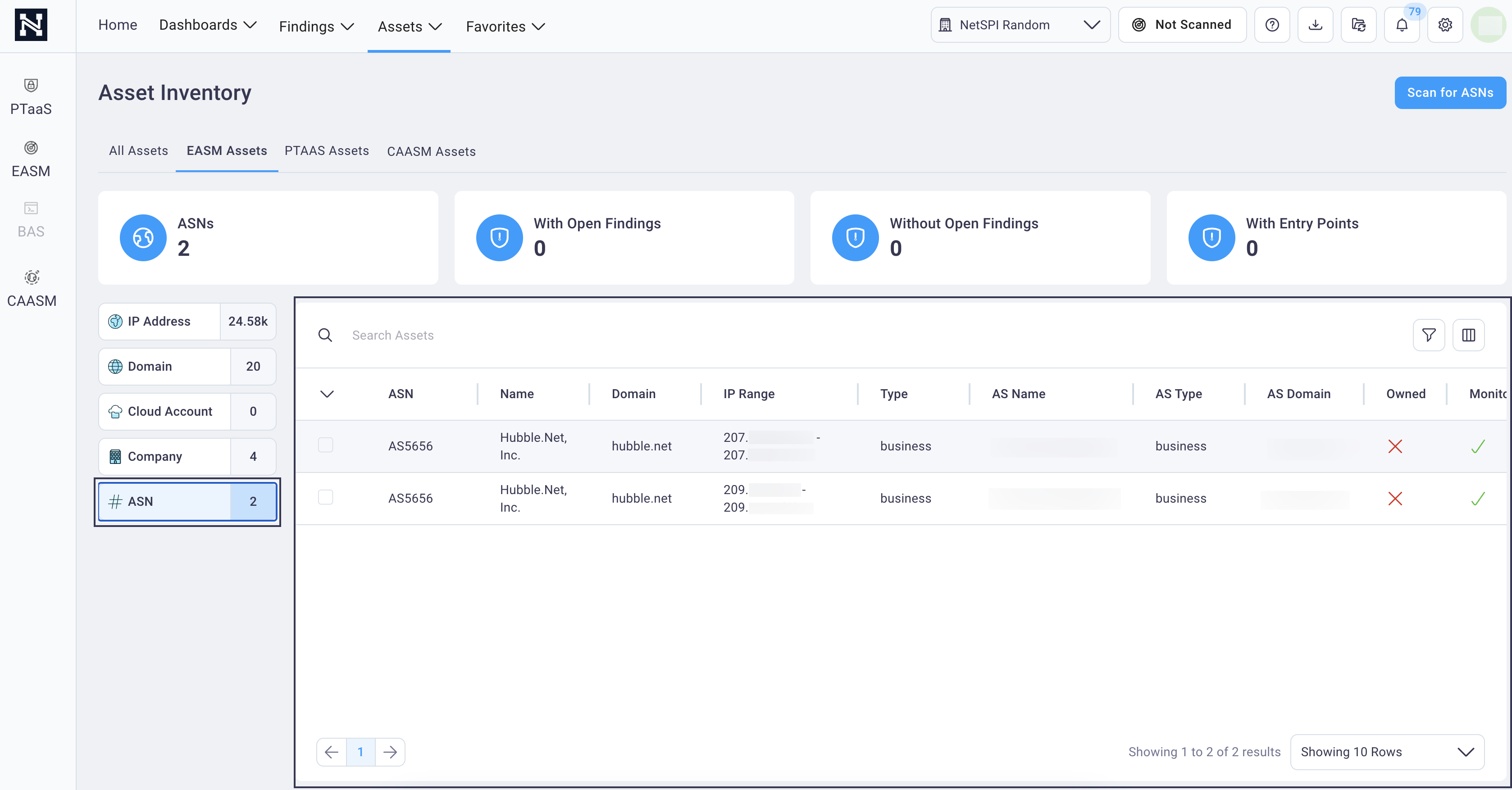Select the All Assets tab
The image size is (1512, 790).
tap(138, 151)
